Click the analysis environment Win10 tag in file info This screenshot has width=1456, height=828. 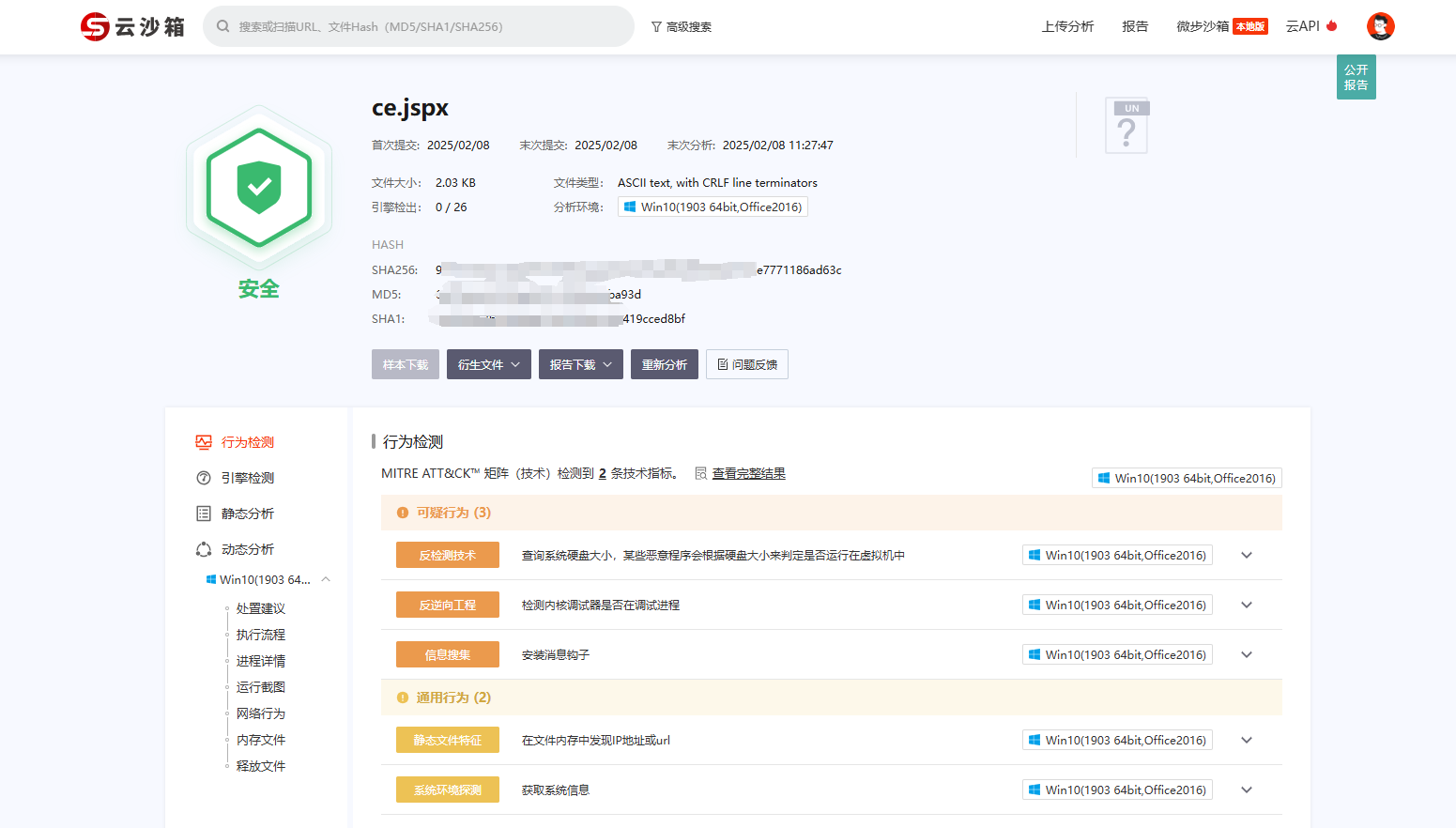pyautogui.click(x=713, y=207)
